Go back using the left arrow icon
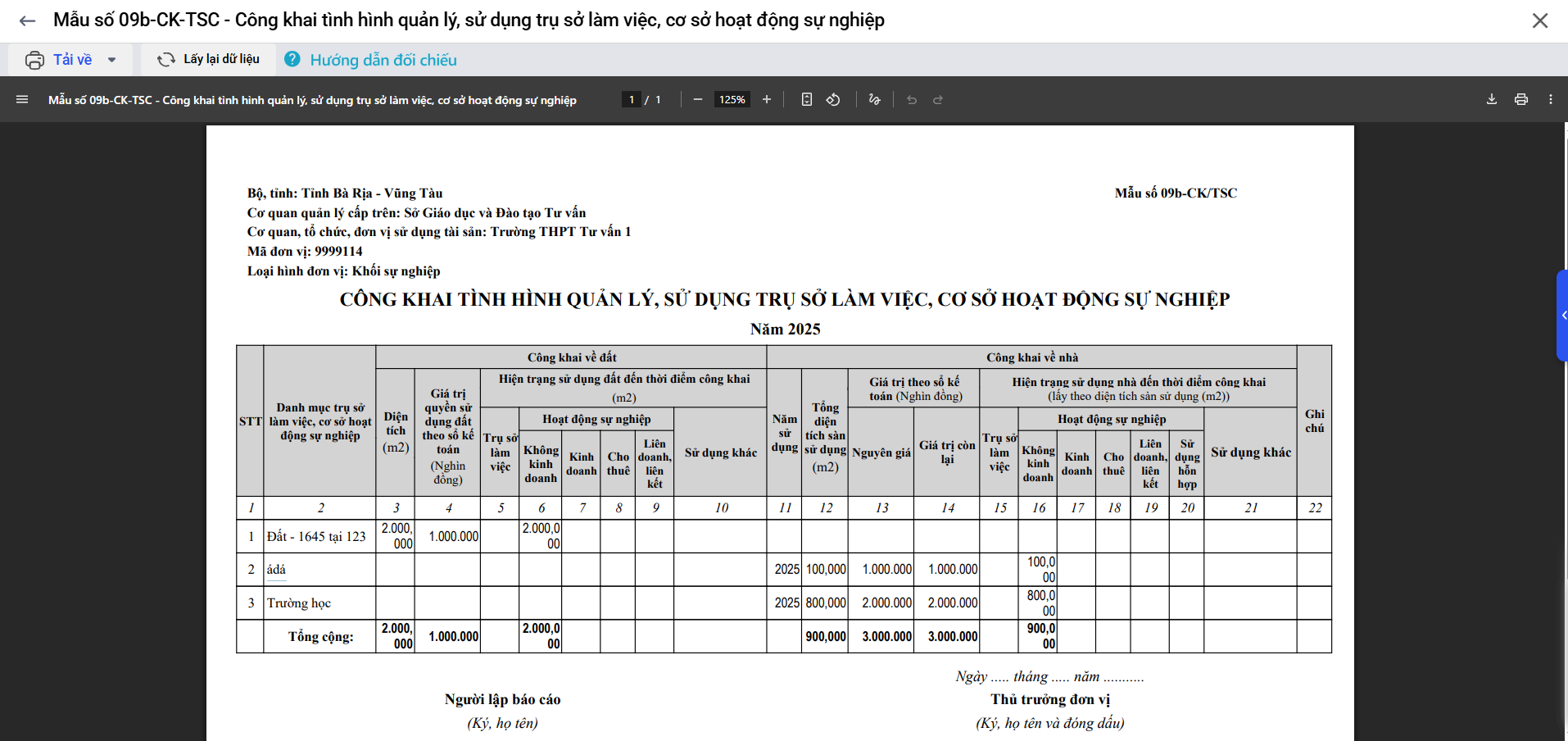1568x741 pixels. coord(27,20)
